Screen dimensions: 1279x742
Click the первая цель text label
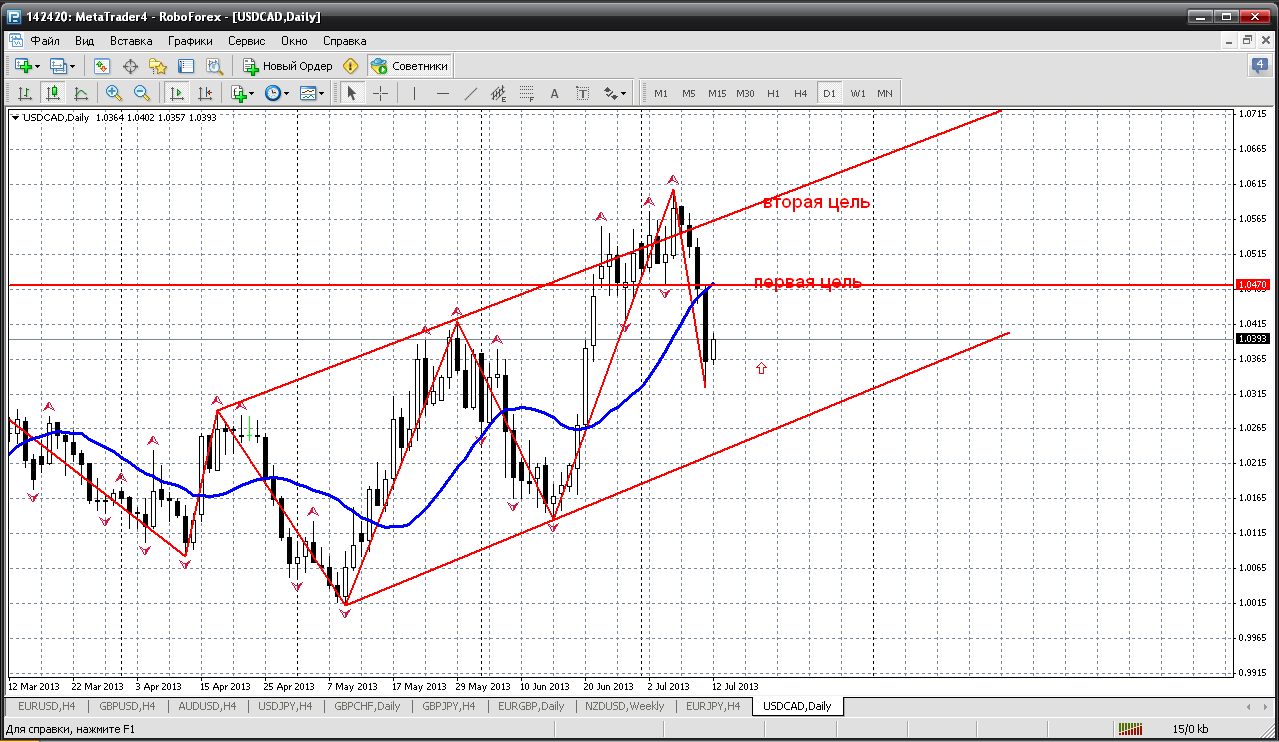click(807, 282)
